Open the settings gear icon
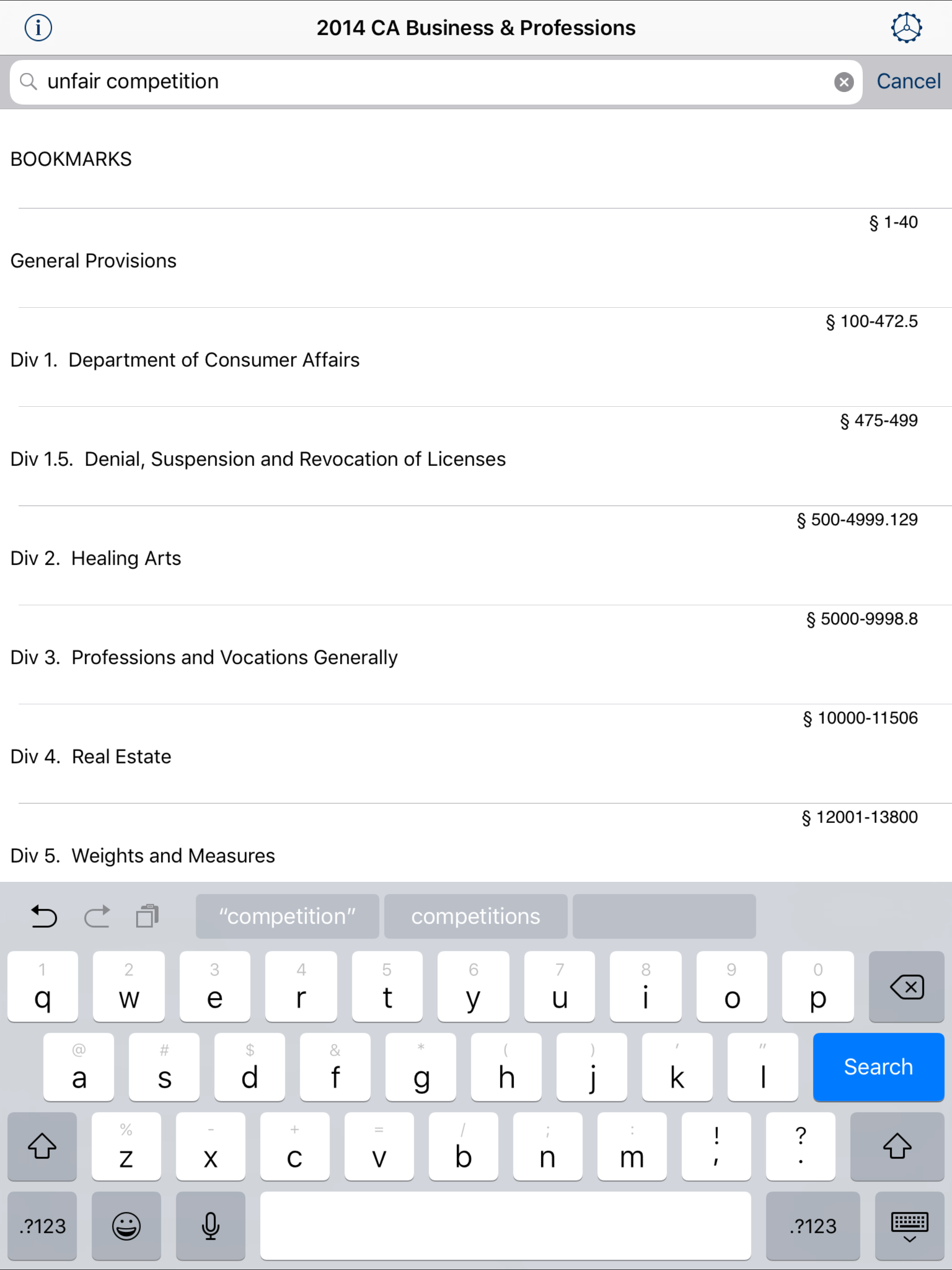 (x=906, y=27)
